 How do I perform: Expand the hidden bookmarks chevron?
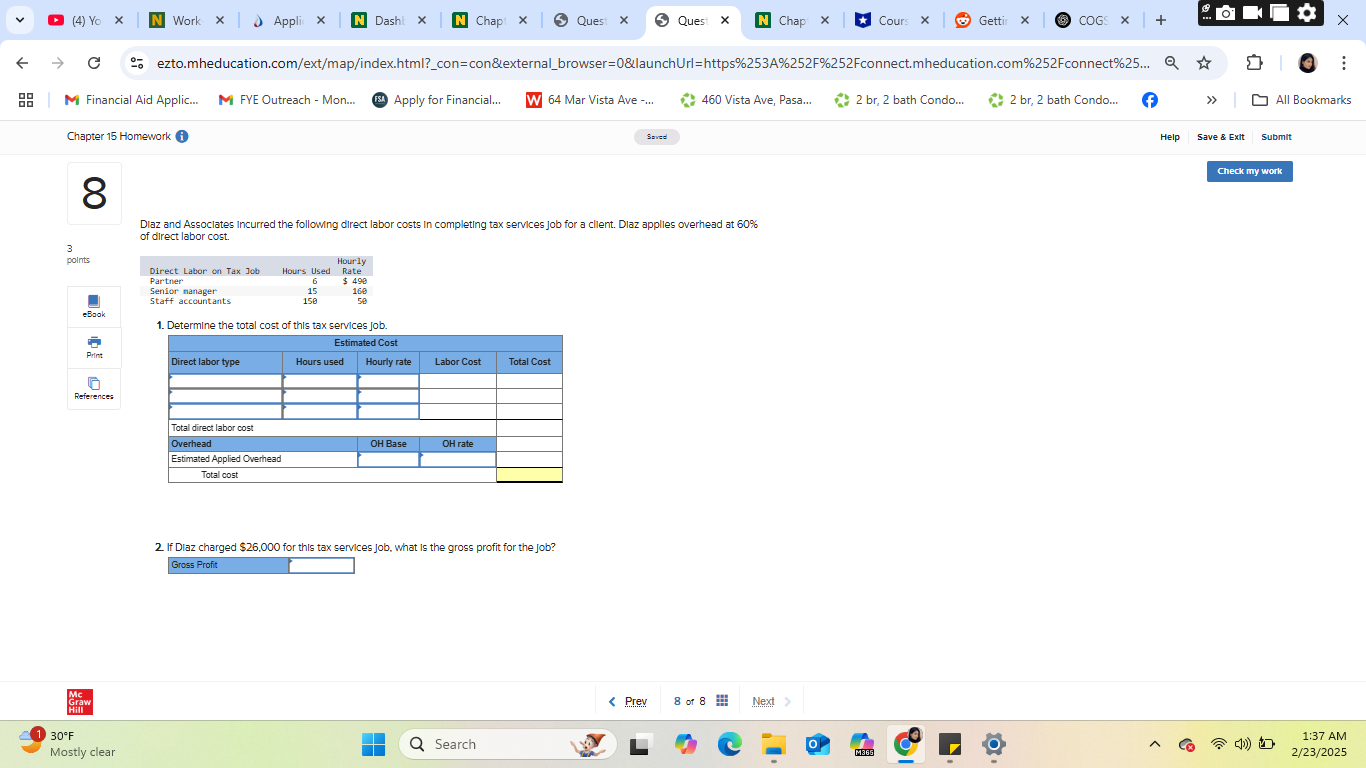1213,100
